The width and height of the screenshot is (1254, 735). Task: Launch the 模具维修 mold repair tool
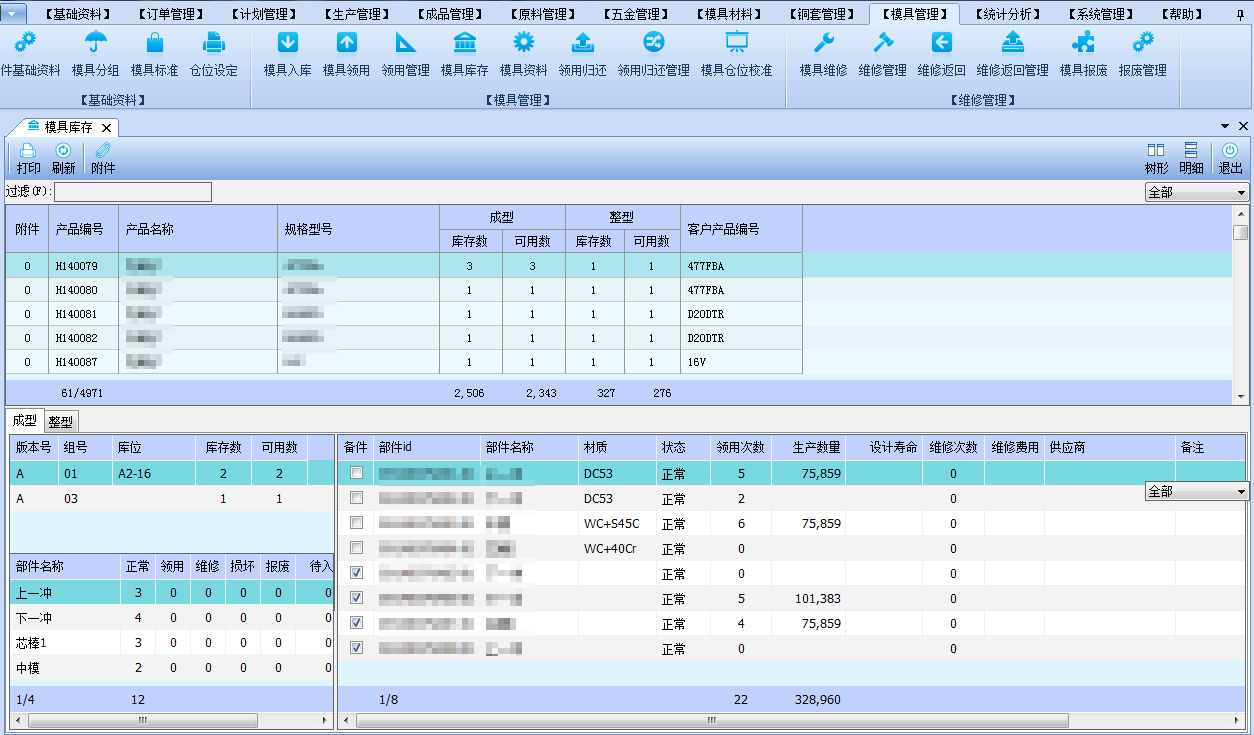(823, 43)
